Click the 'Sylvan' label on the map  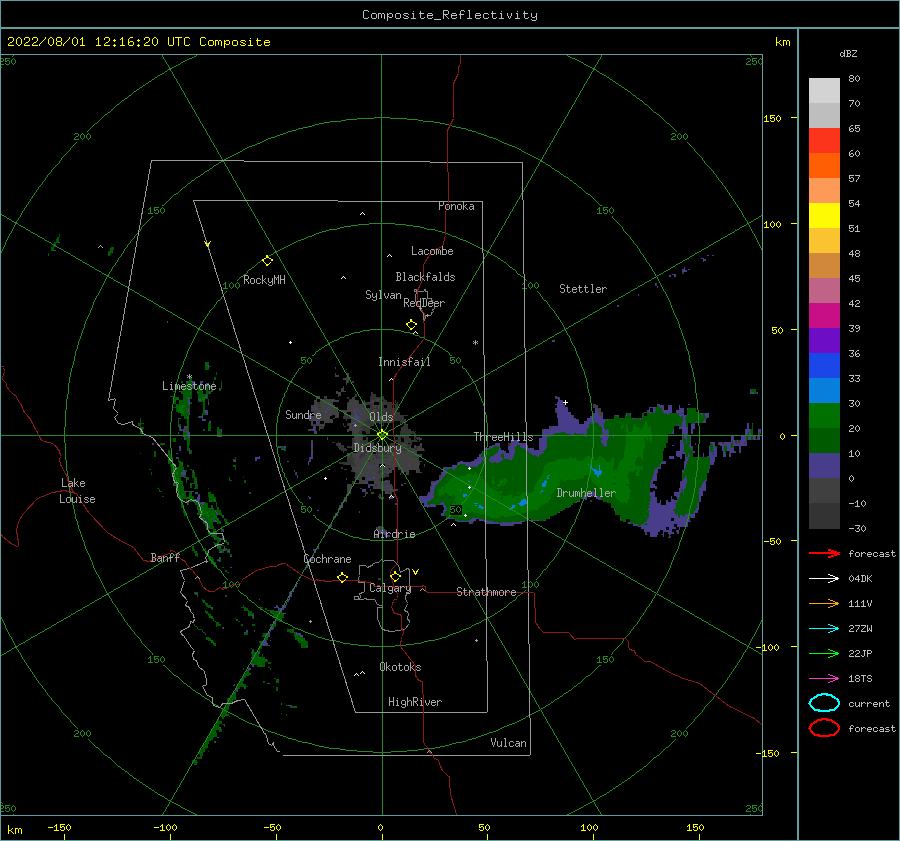[x=383, y=295]
